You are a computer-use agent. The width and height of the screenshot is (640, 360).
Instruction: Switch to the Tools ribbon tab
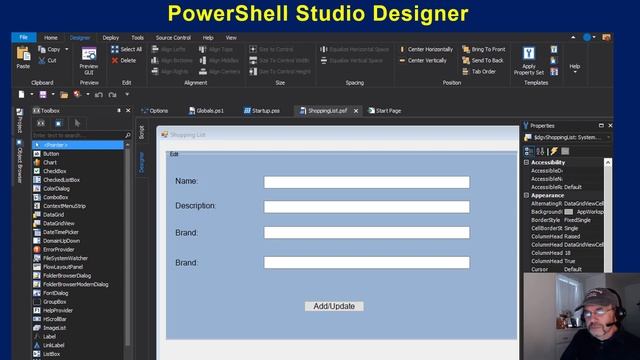[138, 38]
